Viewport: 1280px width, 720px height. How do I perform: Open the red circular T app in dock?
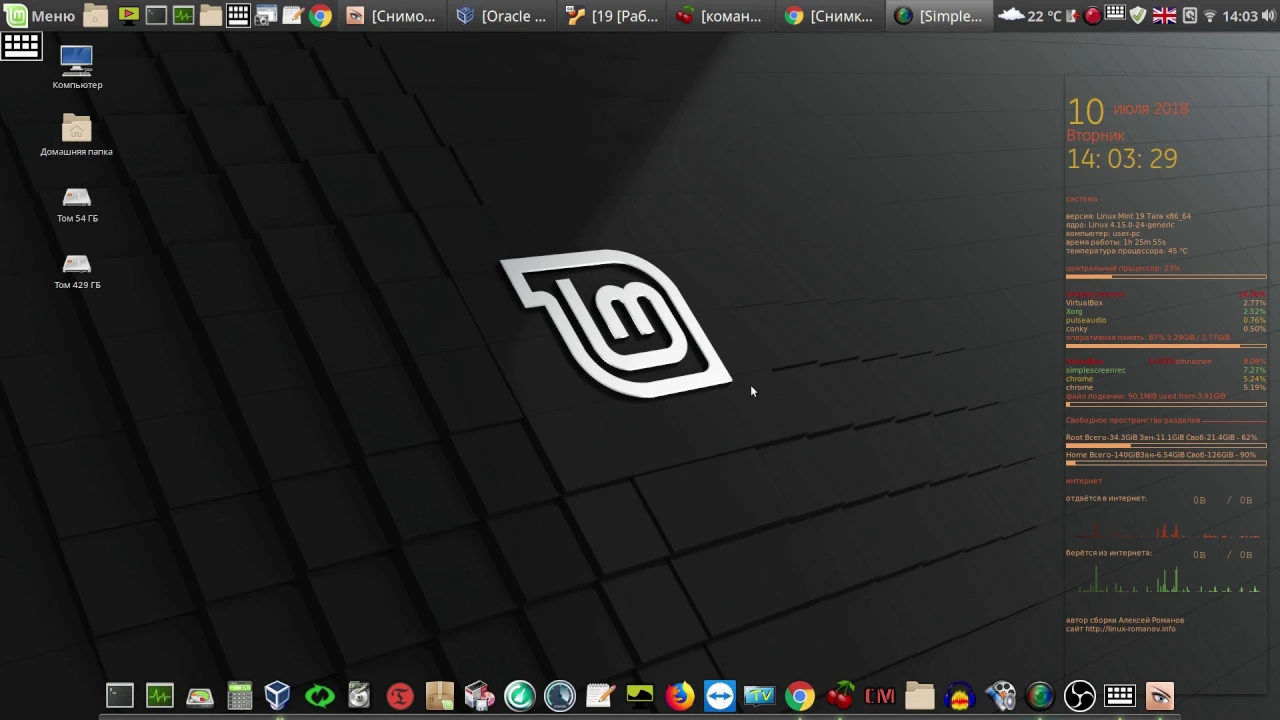pyautogui.click(x=400, y=695)
